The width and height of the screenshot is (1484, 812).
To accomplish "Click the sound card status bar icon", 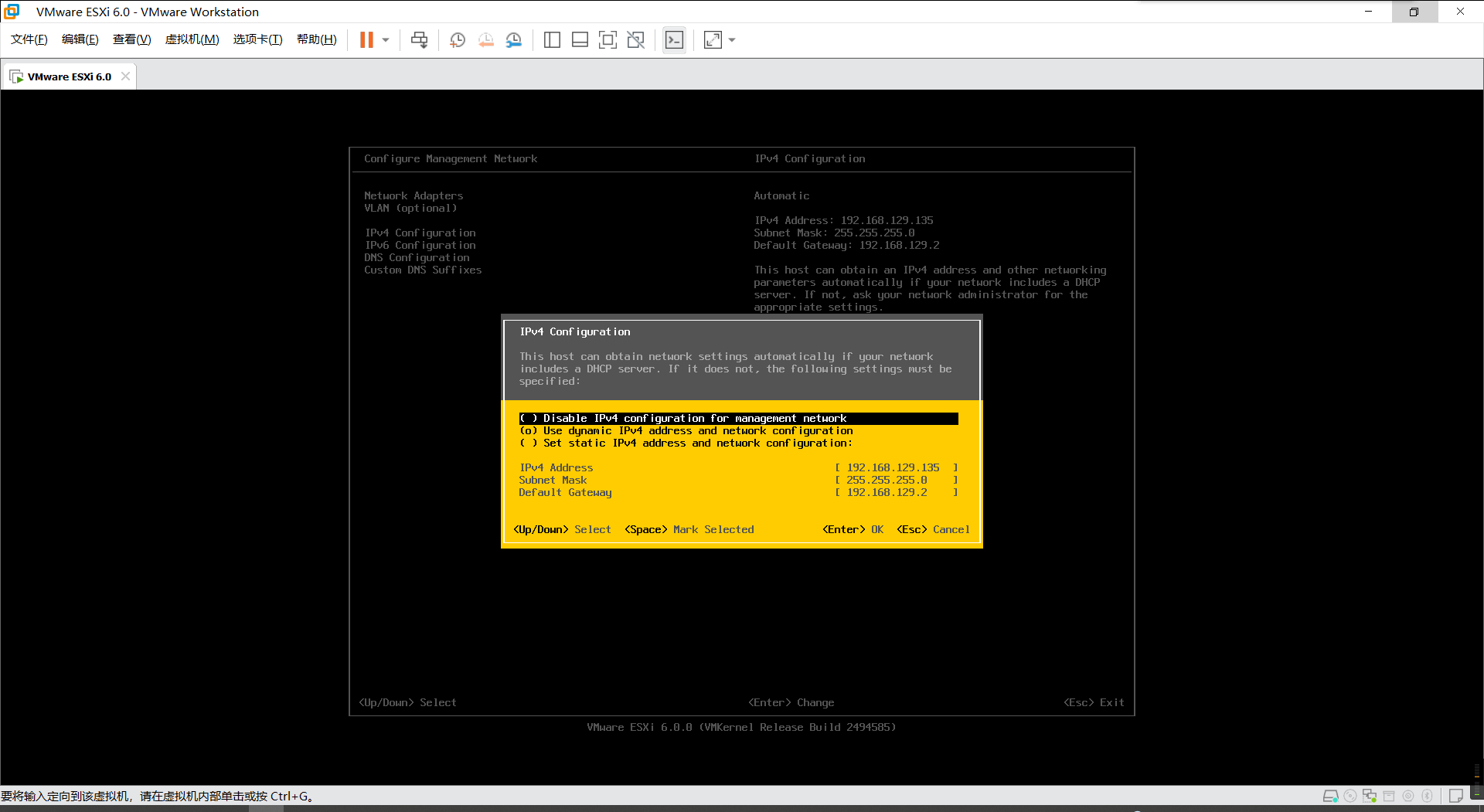I will click(1408, 796).
